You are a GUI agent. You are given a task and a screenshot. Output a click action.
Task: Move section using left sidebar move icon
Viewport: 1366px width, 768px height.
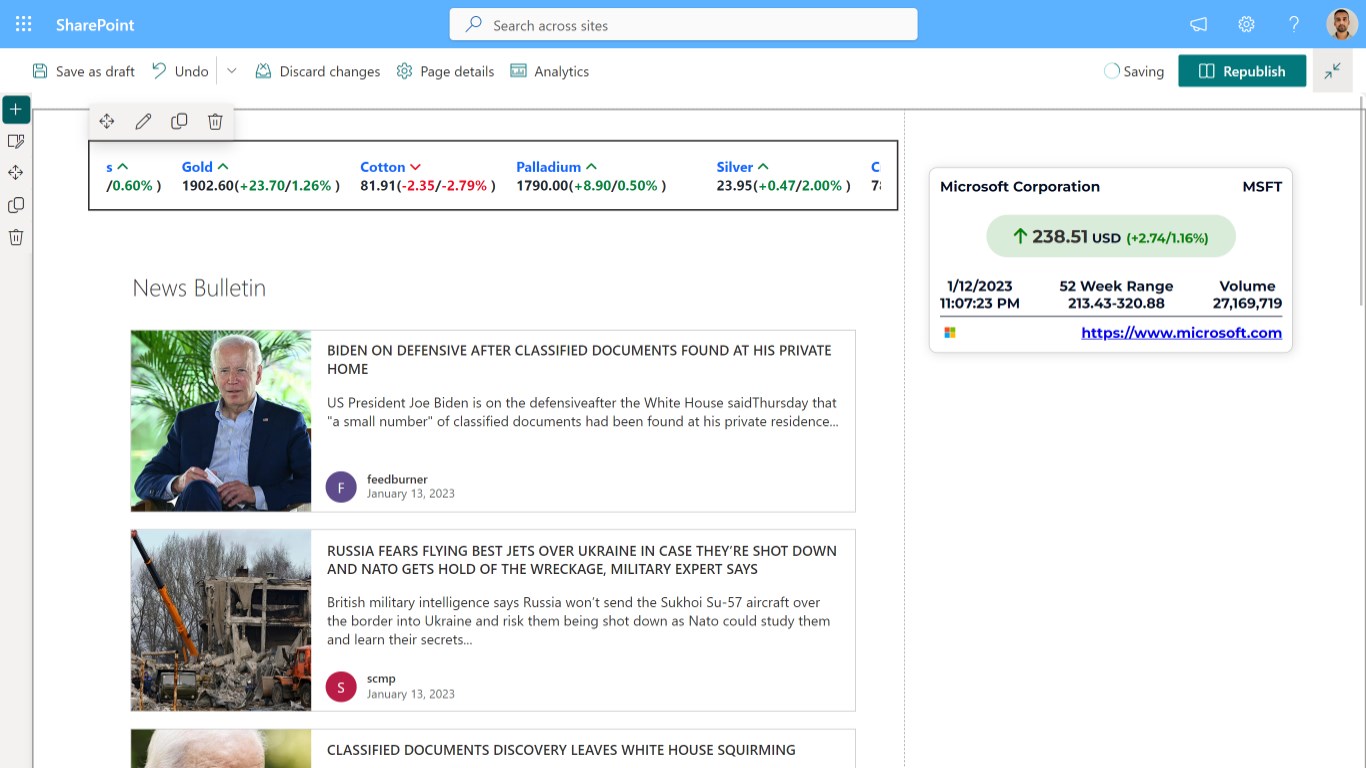16,173
